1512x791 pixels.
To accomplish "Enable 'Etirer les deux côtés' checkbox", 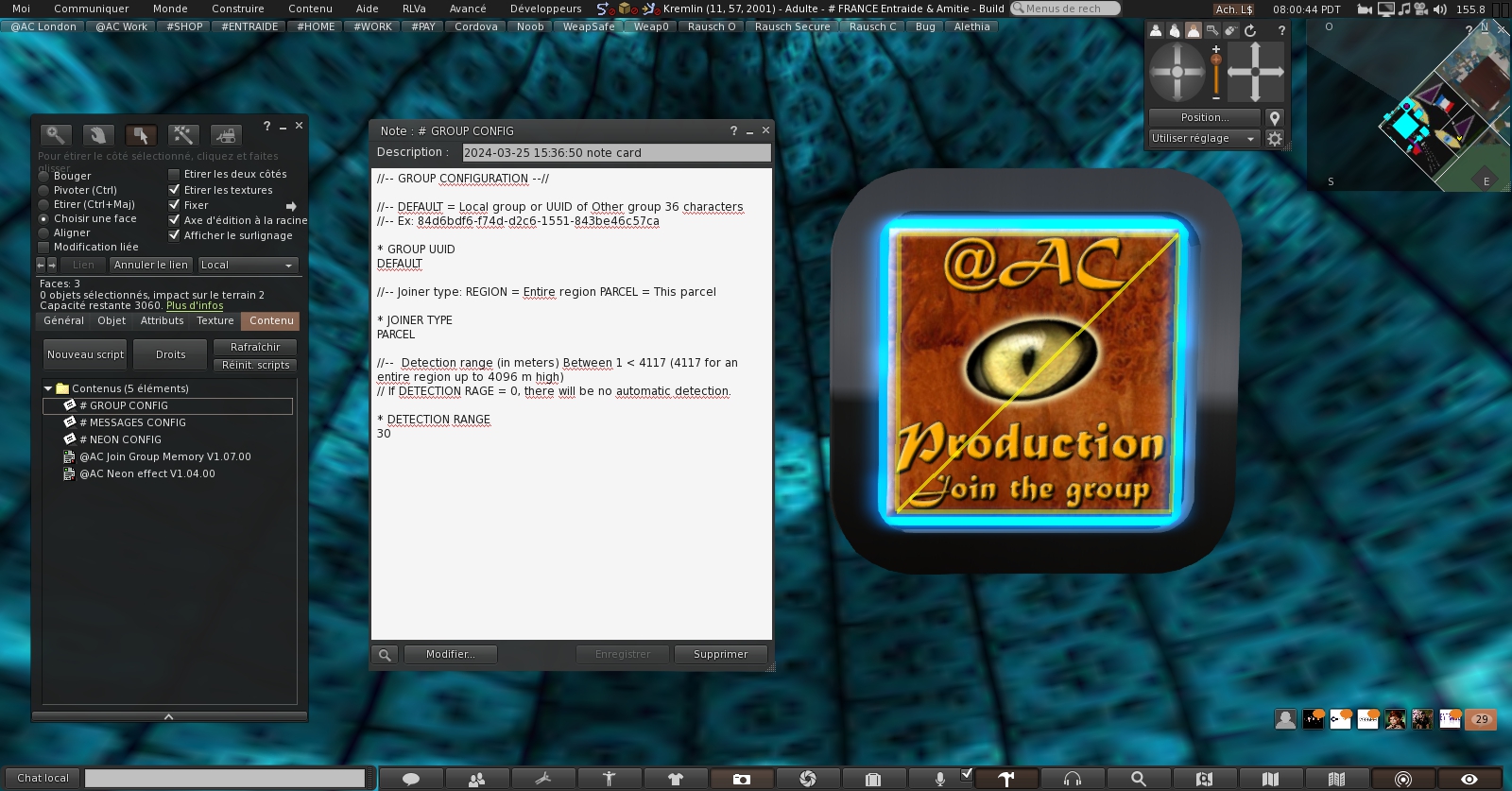I will [174, 175].
